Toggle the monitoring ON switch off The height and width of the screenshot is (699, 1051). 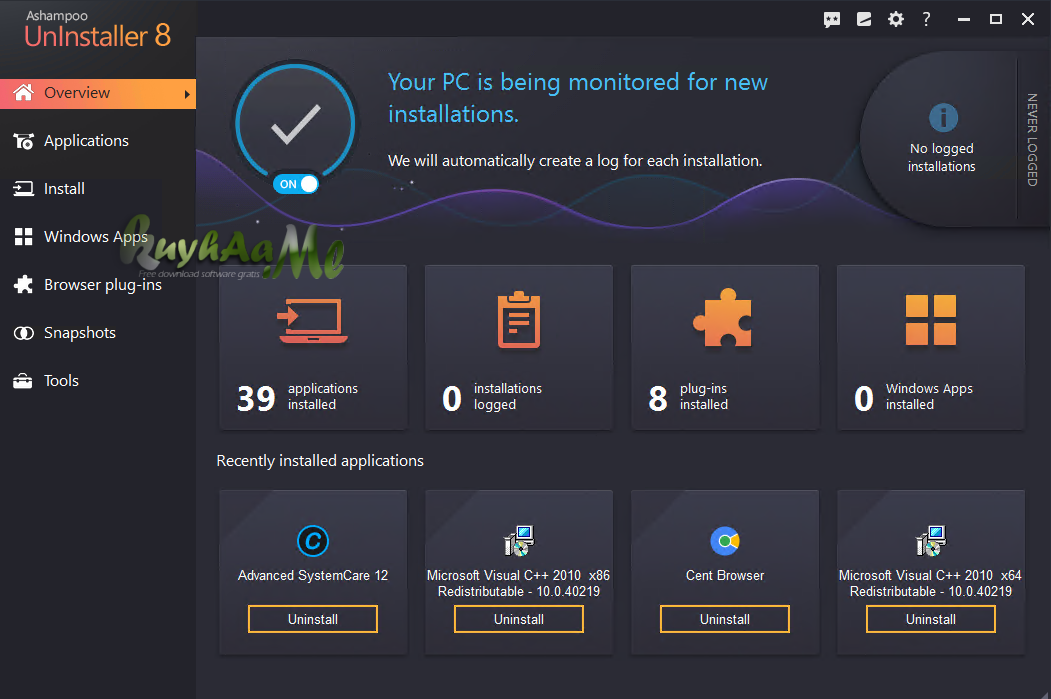pos(296,184)
